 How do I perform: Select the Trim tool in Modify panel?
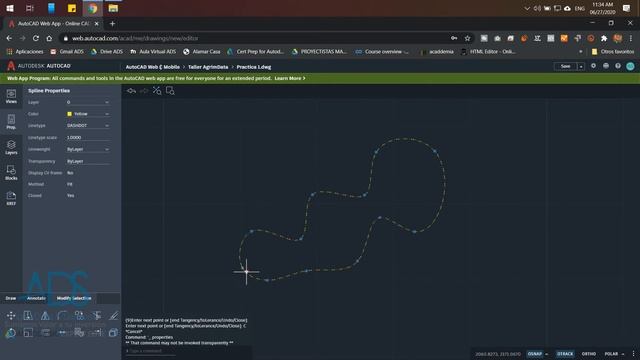pyautogui.click(x=97, y=315)
